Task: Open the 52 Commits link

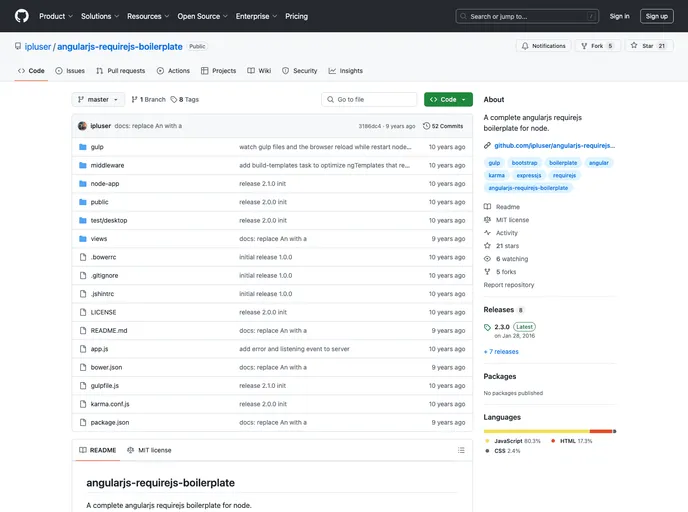Action: click(443, 126)
